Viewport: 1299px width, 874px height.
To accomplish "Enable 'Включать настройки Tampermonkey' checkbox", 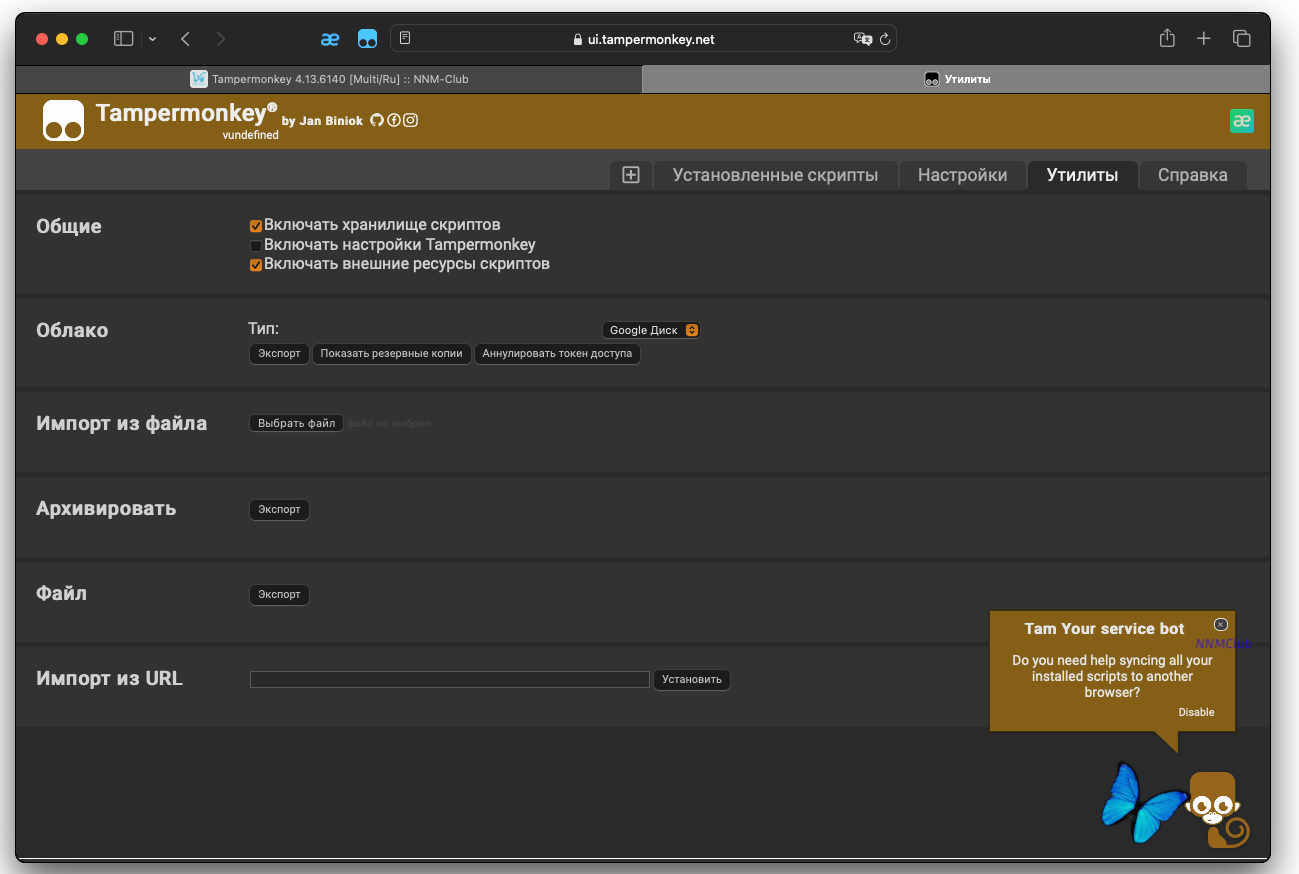I will point(256,245).
